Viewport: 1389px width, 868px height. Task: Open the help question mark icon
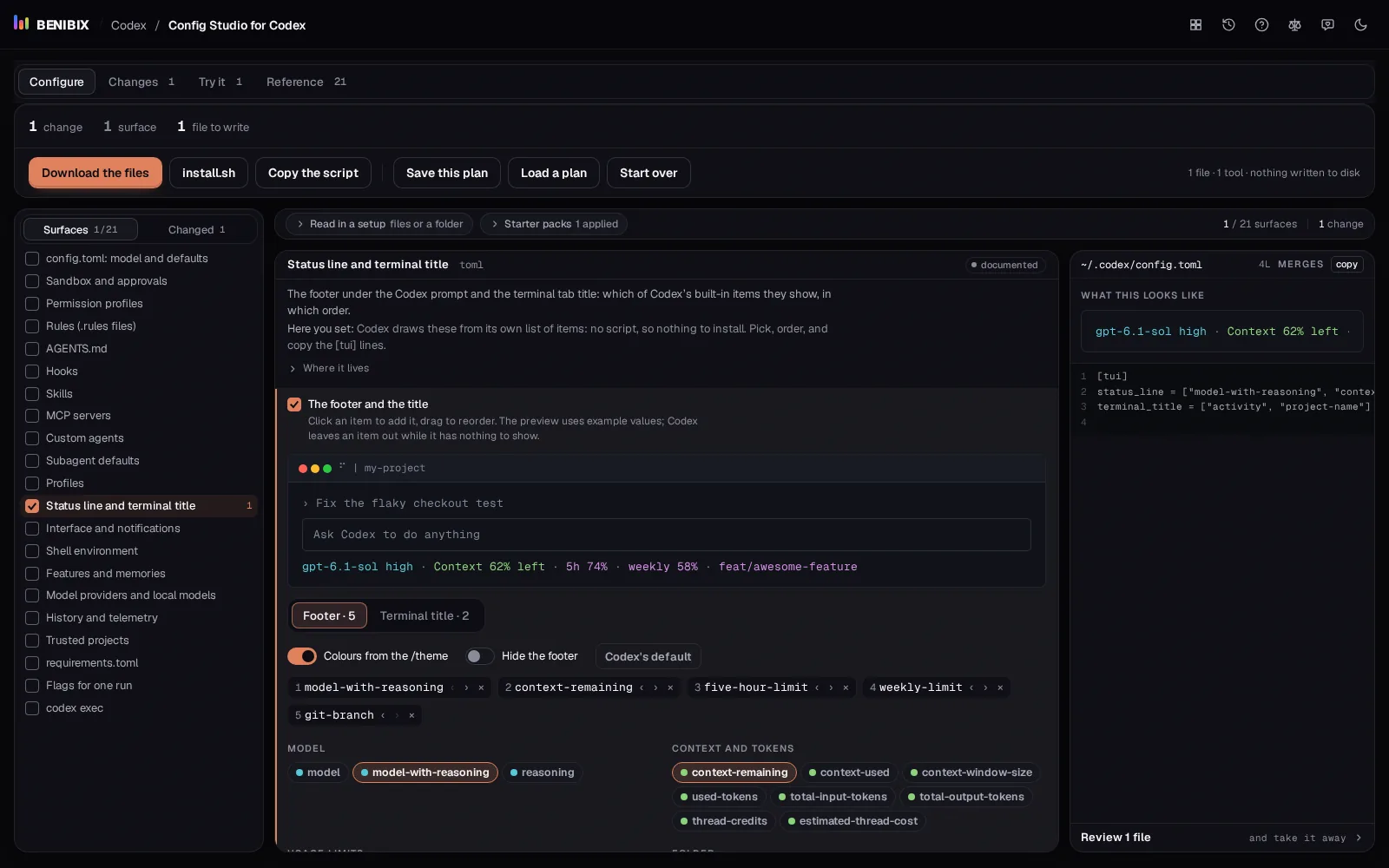click(x=1261, y=25)
